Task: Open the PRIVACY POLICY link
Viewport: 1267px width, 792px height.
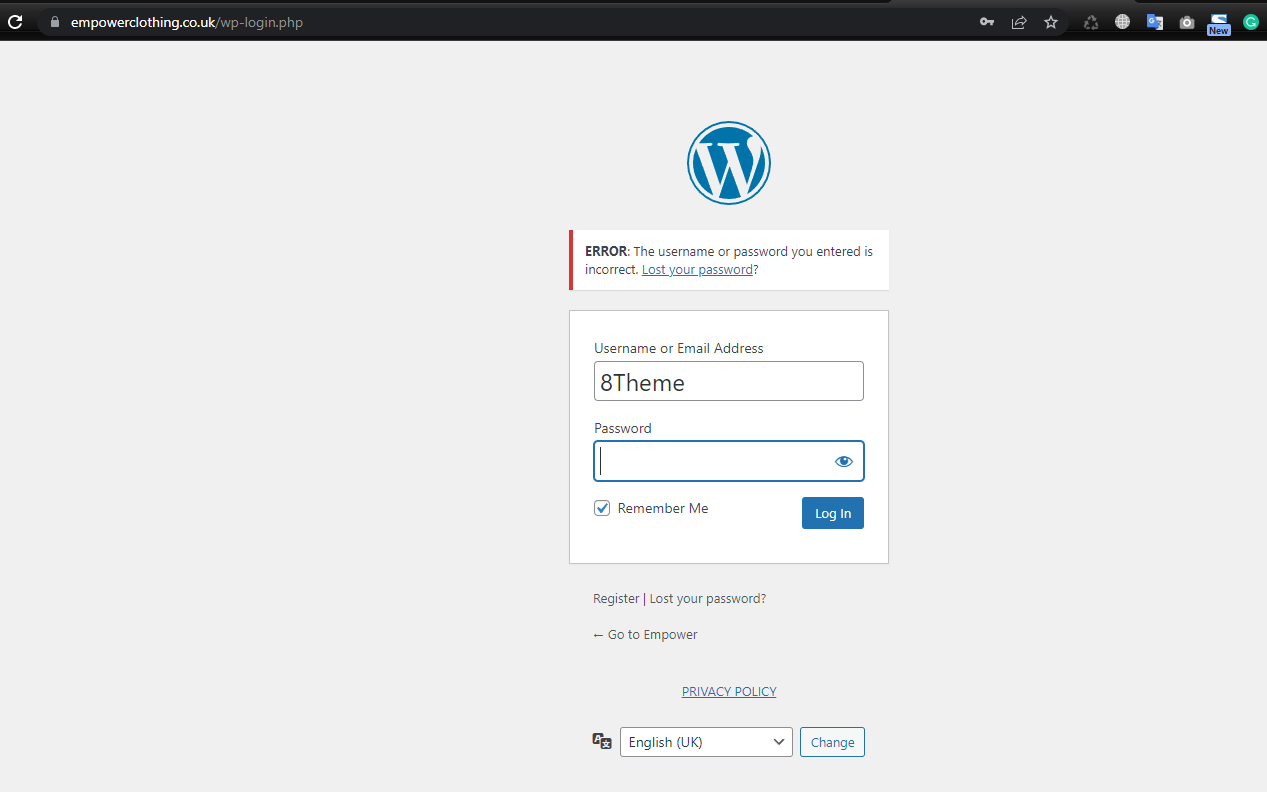Action: [729, 692]
